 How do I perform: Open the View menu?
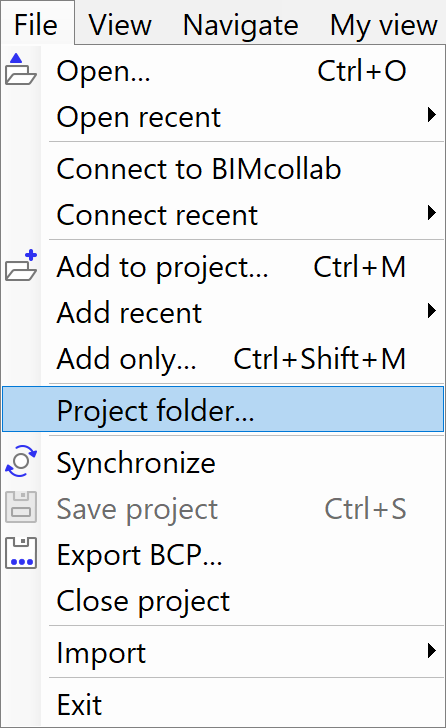click(120, 24)
